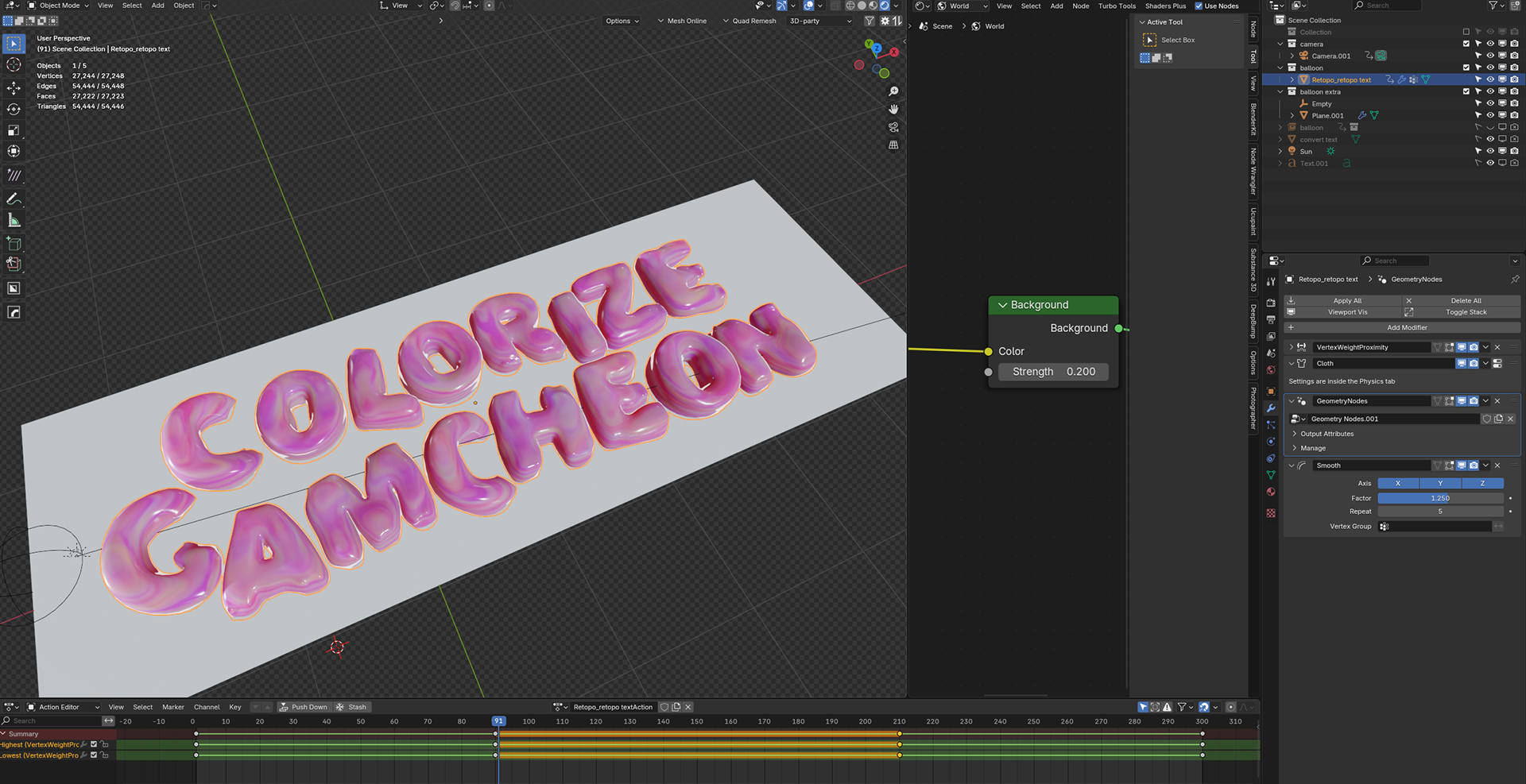Open the Object properties tab

(x=1271, y=391)
